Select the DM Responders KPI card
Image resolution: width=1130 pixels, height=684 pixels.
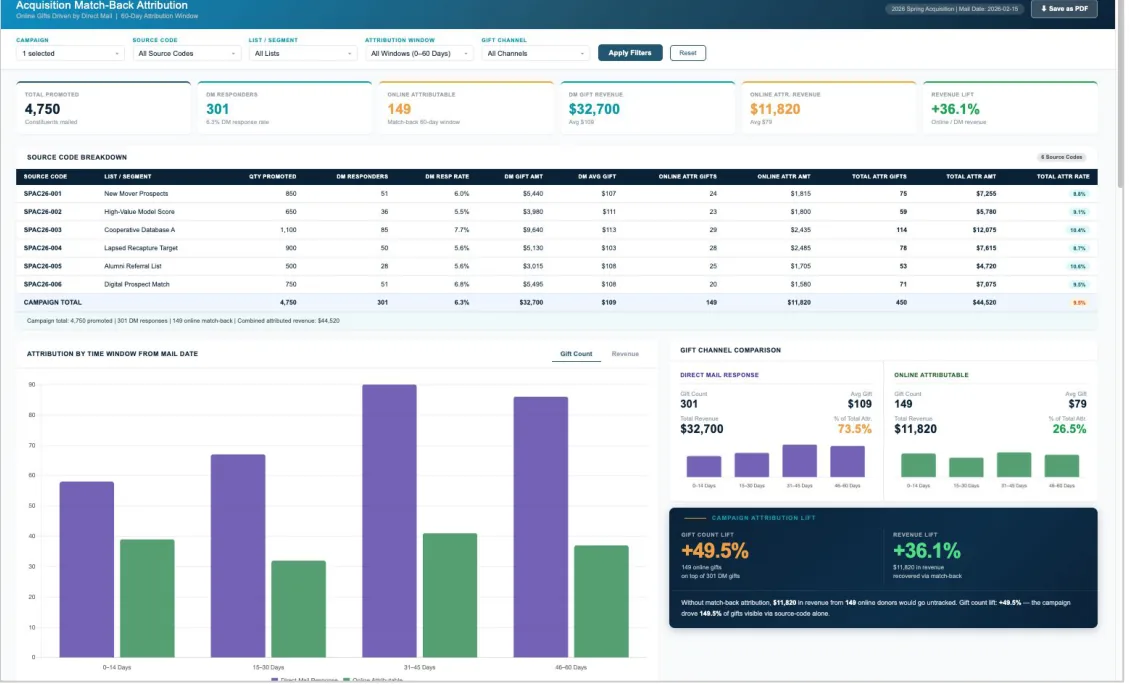(x=285, y=107)
